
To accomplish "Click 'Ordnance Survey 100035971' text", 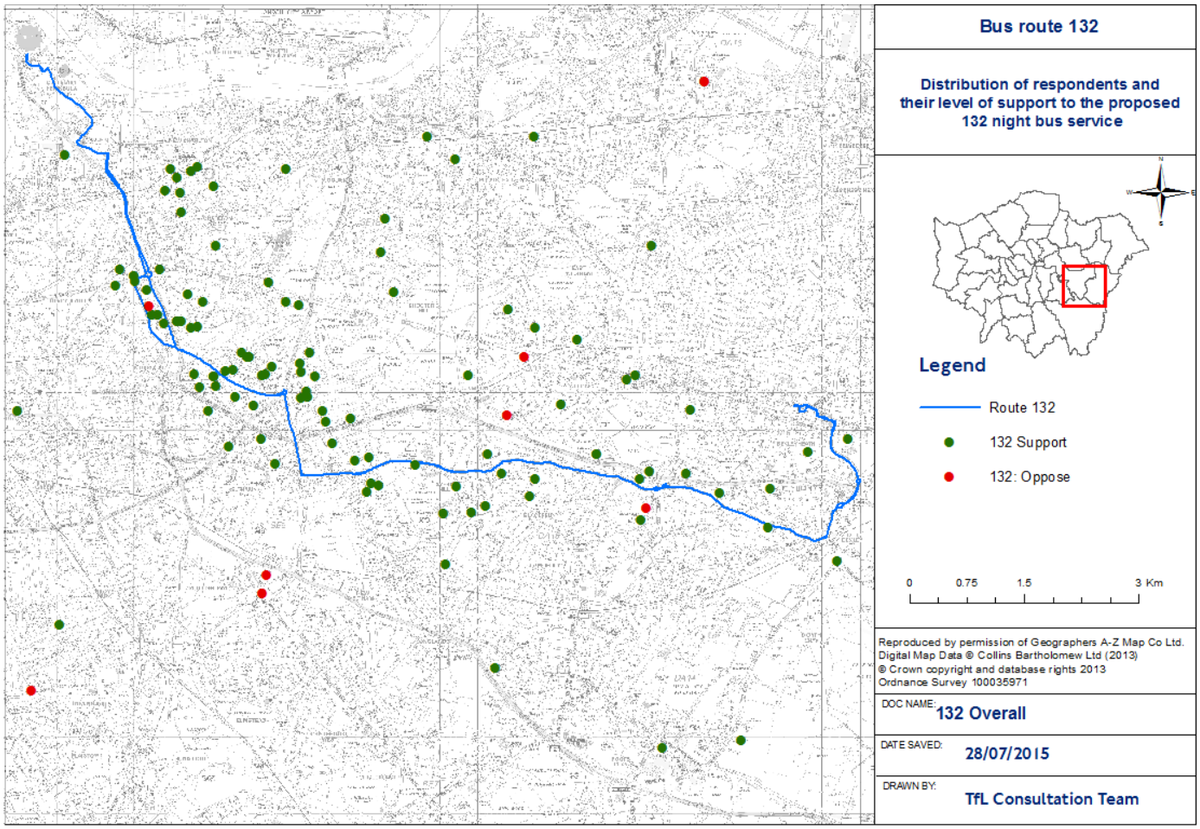I will pos(953,682).
